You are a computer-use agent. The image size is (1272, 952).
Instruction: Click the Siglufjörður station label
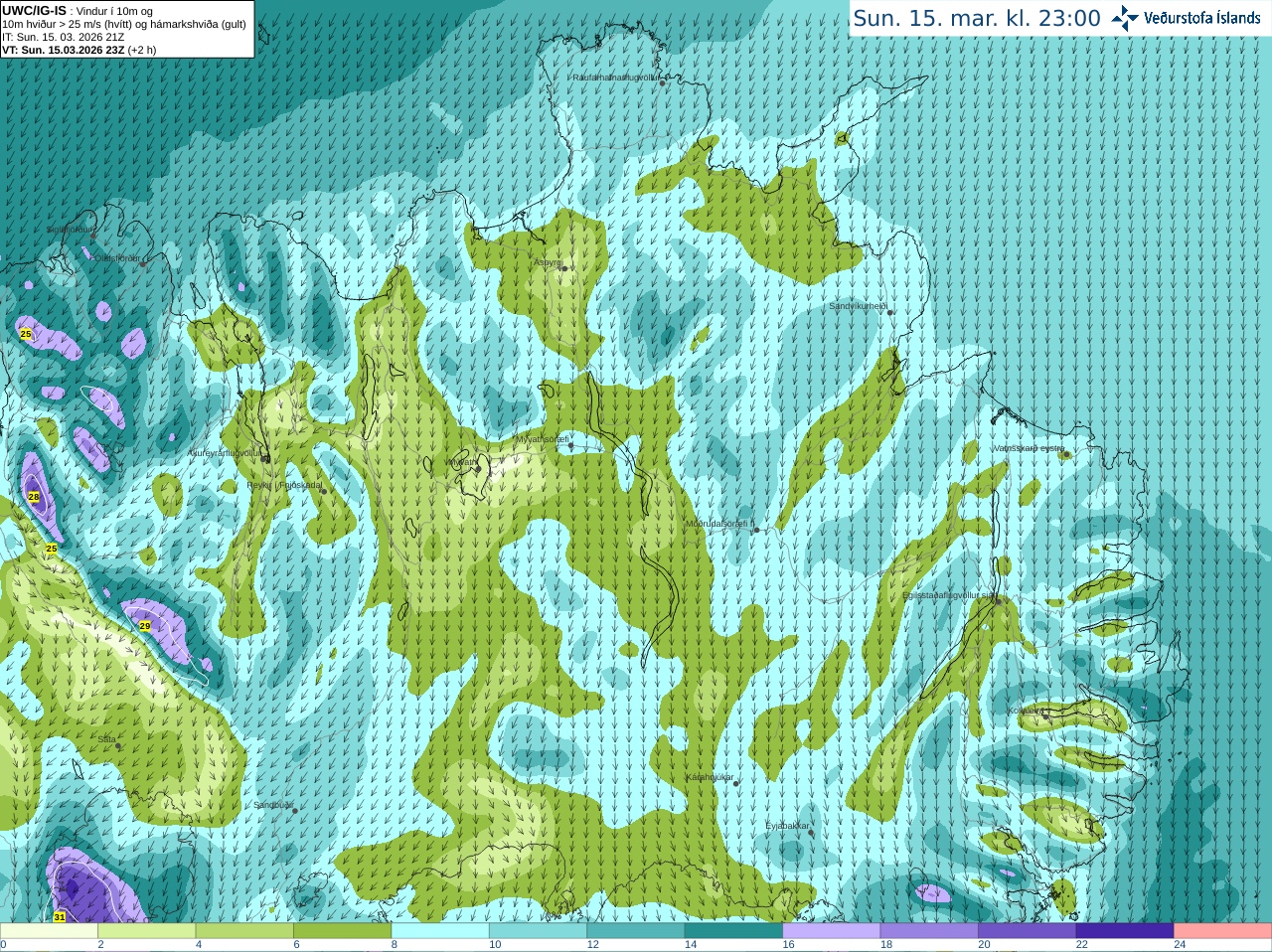(70, 230)
